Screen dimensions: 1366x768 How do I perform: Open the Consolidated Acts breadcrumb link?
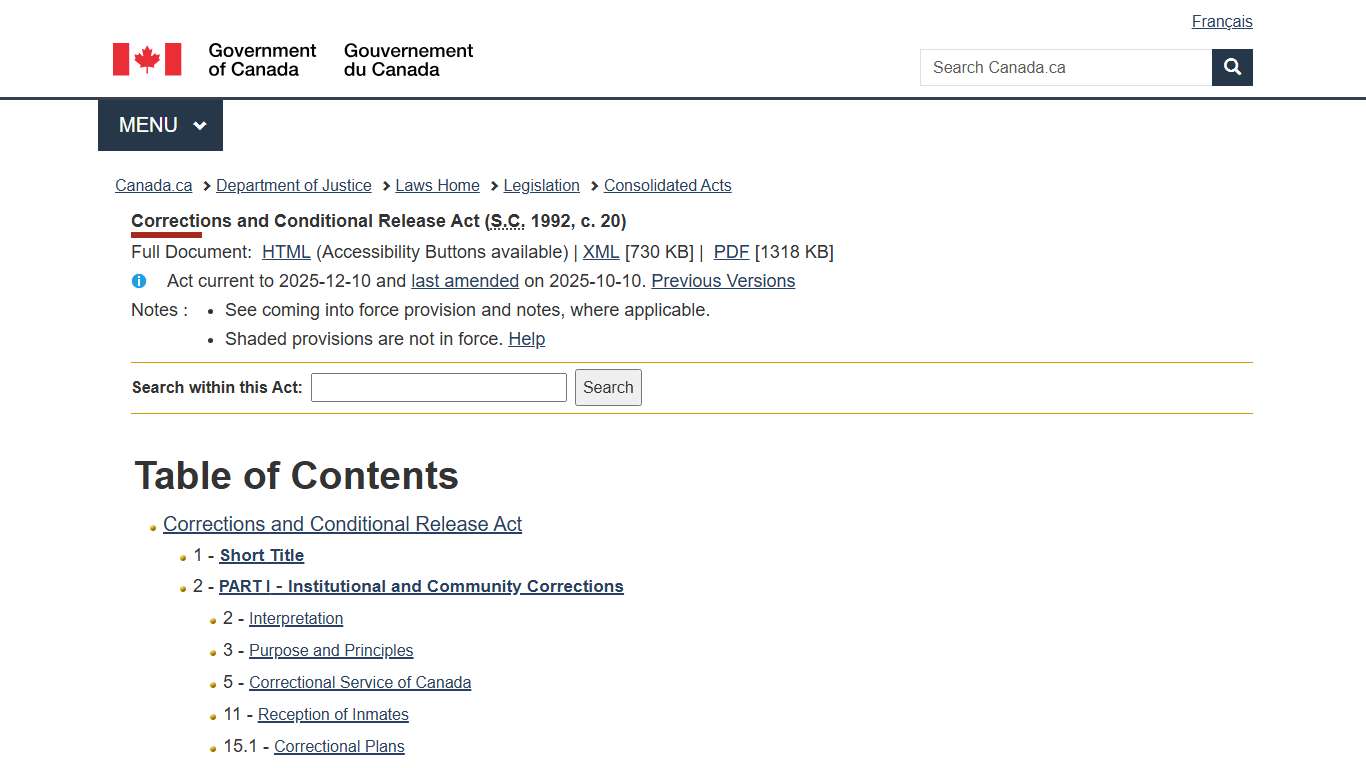click(x=667, y=185)
